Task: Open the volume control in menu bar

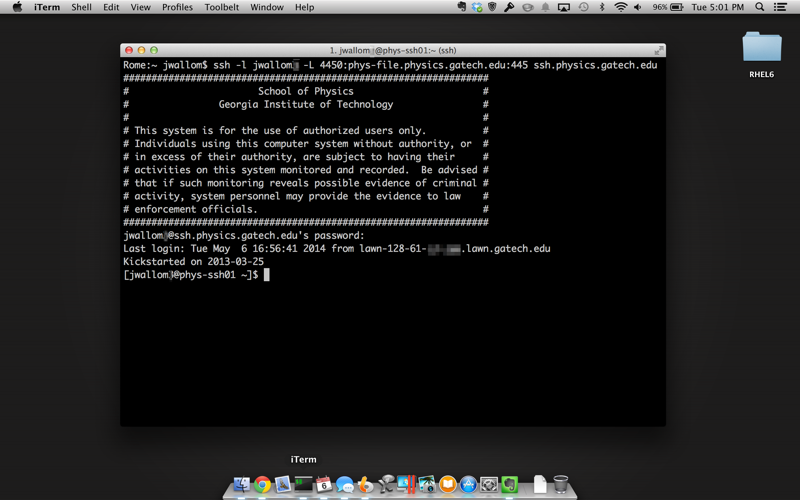Action: click(x=638, y=7)
